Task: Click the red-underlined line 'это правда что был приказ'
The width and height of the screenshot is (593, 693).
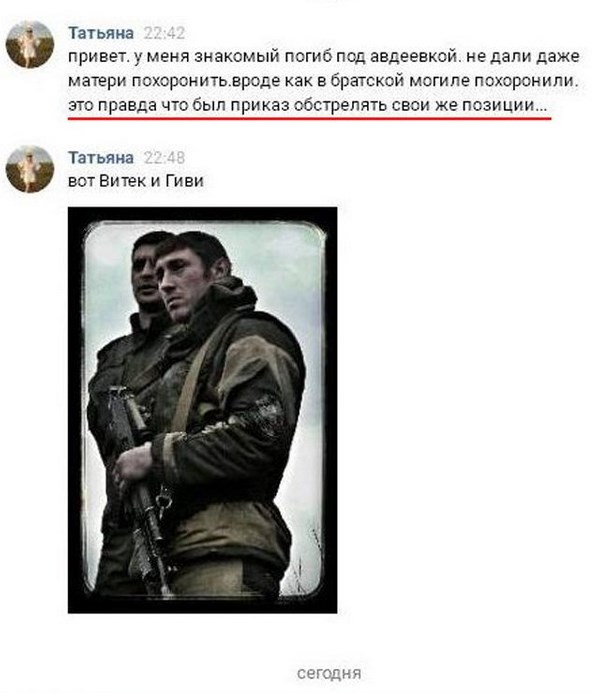Action: (308, 106)
